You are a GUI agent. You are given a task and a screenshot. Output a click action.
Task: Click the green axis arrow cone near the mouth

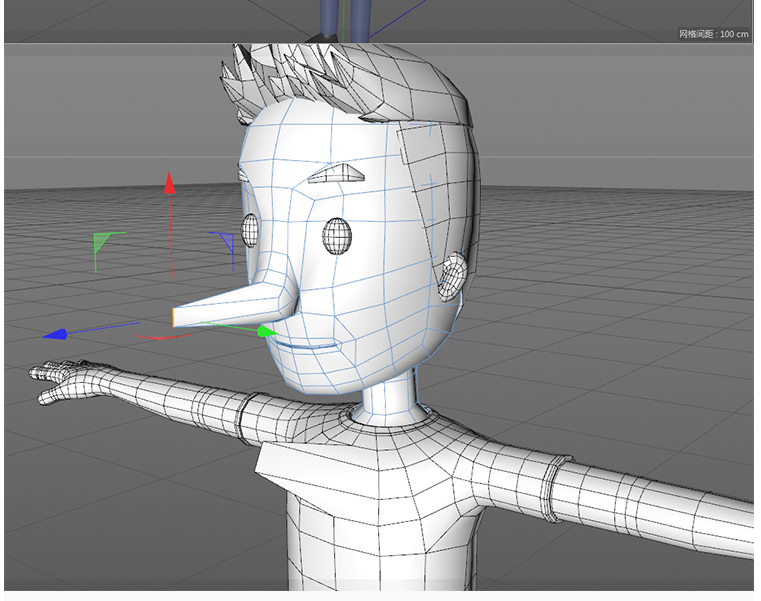click(267, 331)
